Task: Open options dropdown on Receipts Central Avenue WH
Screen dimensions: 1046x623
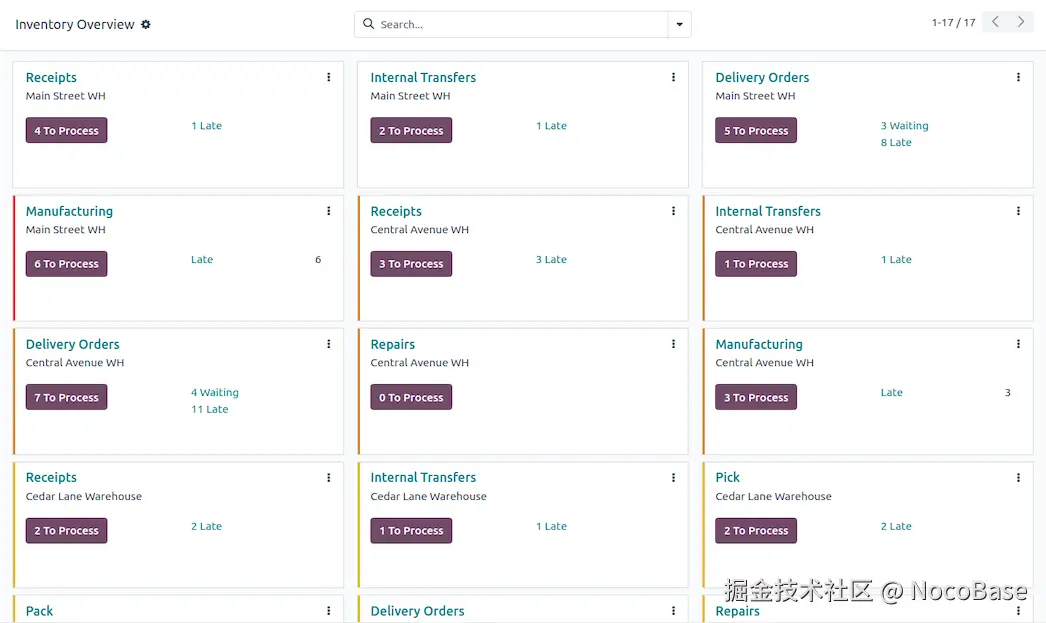Action: [673, 211]
